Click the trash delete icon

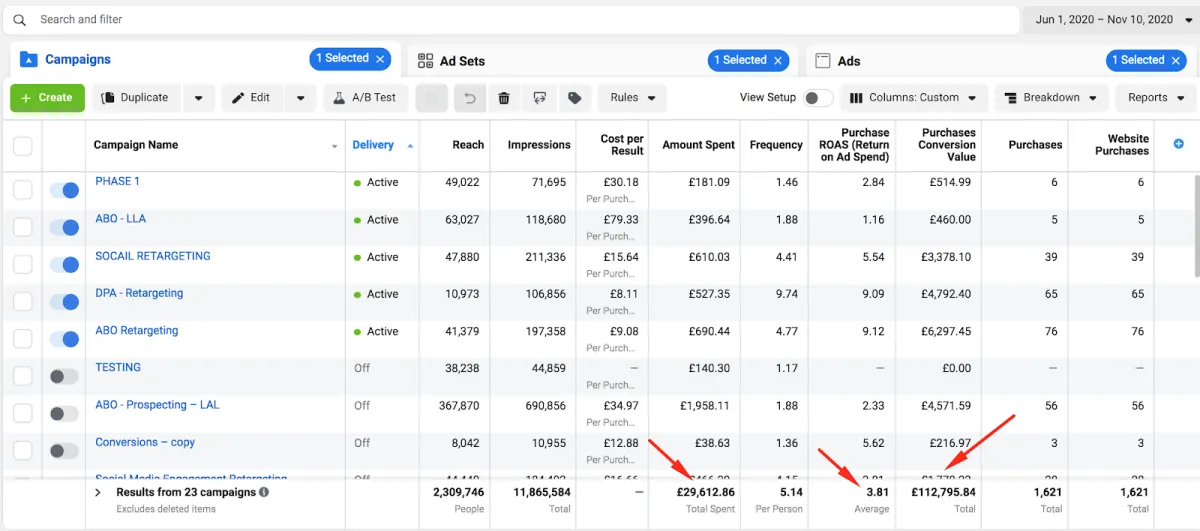coord(504,98)
